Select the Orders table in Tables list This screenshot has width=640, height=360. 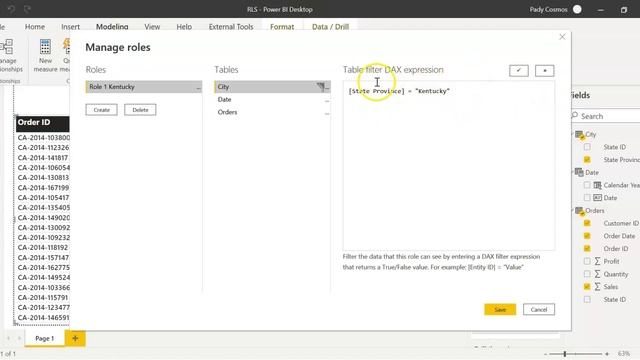coord(272,112)
